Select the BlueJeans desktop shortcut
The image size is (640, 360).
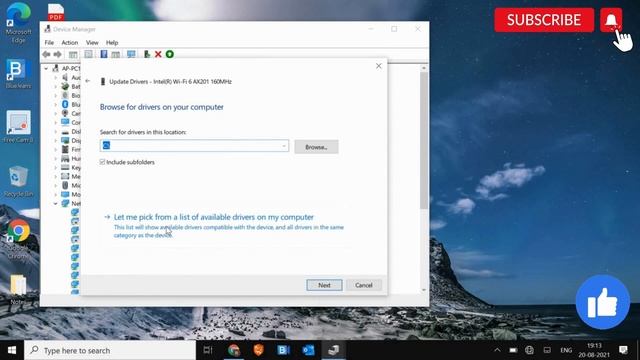tap(18, 73)
